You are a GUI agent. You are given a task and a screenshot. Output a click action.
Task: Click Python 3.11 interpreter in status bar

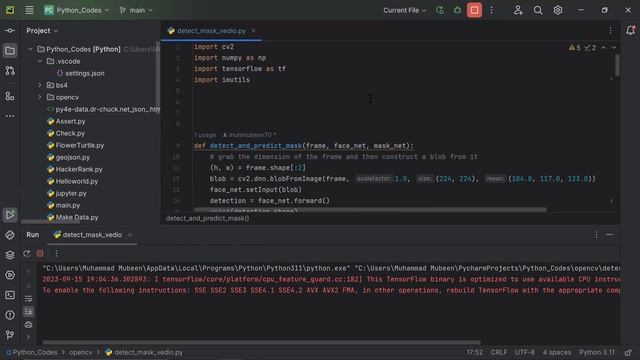pos(597,352)
